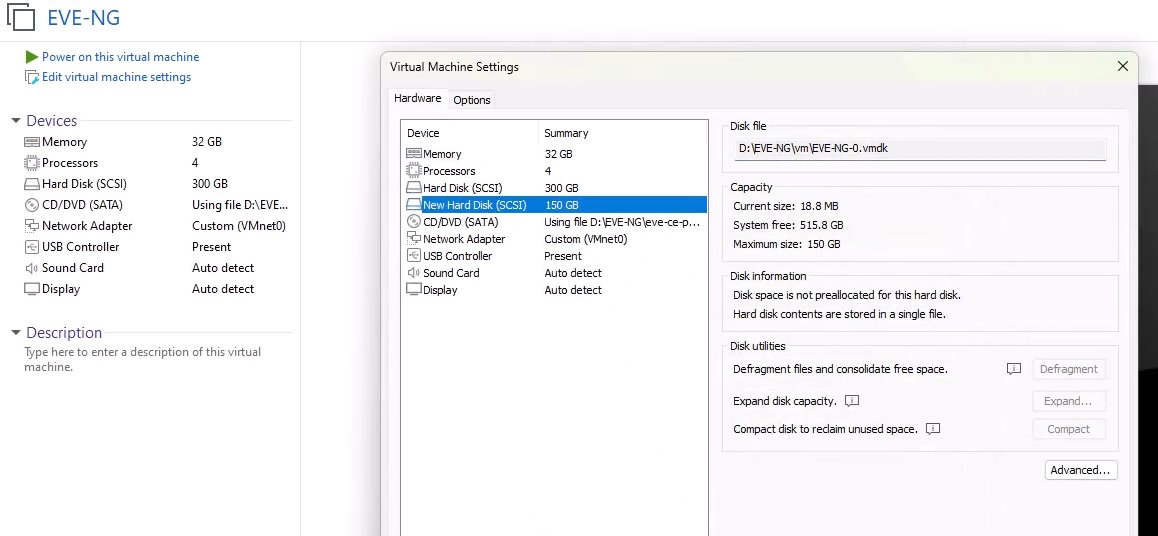1158x536 pixels.
Task: Click the Network Adapter icon in the Devices panel
Action: pos(32,226)
